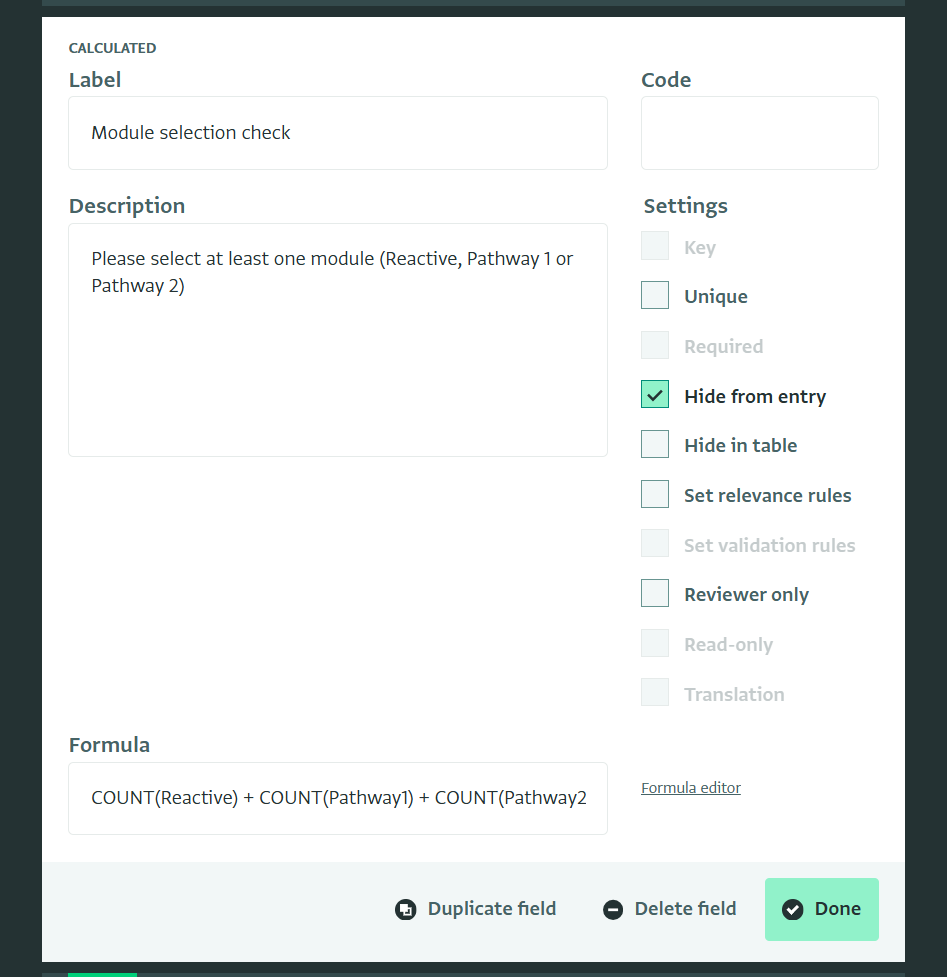
Task: Focus the Code input field
Action: pyautogui.click(x=759, y=133)
